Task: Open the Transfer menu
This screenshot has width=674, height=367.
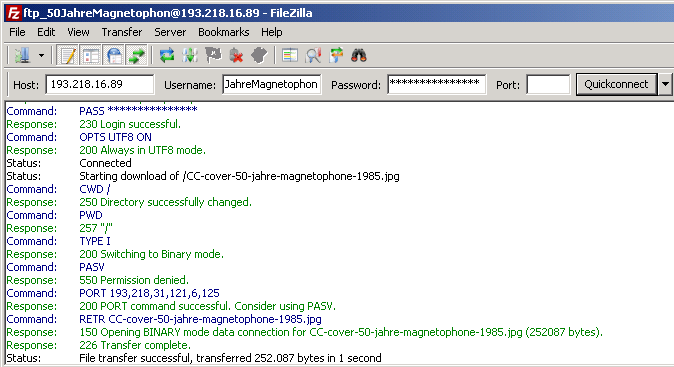Action: (x=122, y=32)
